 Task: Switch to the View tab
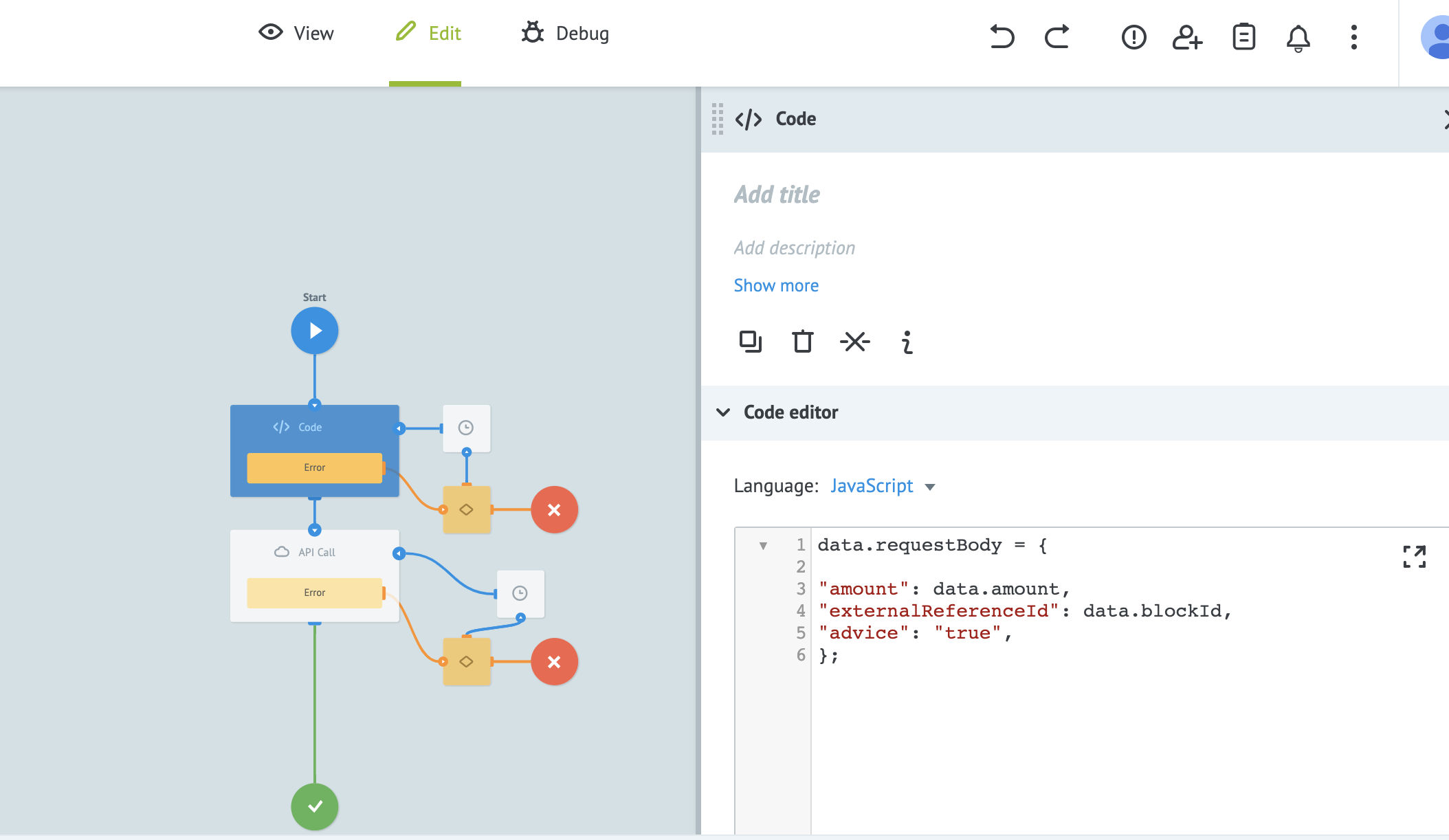(x=295, y=32)
